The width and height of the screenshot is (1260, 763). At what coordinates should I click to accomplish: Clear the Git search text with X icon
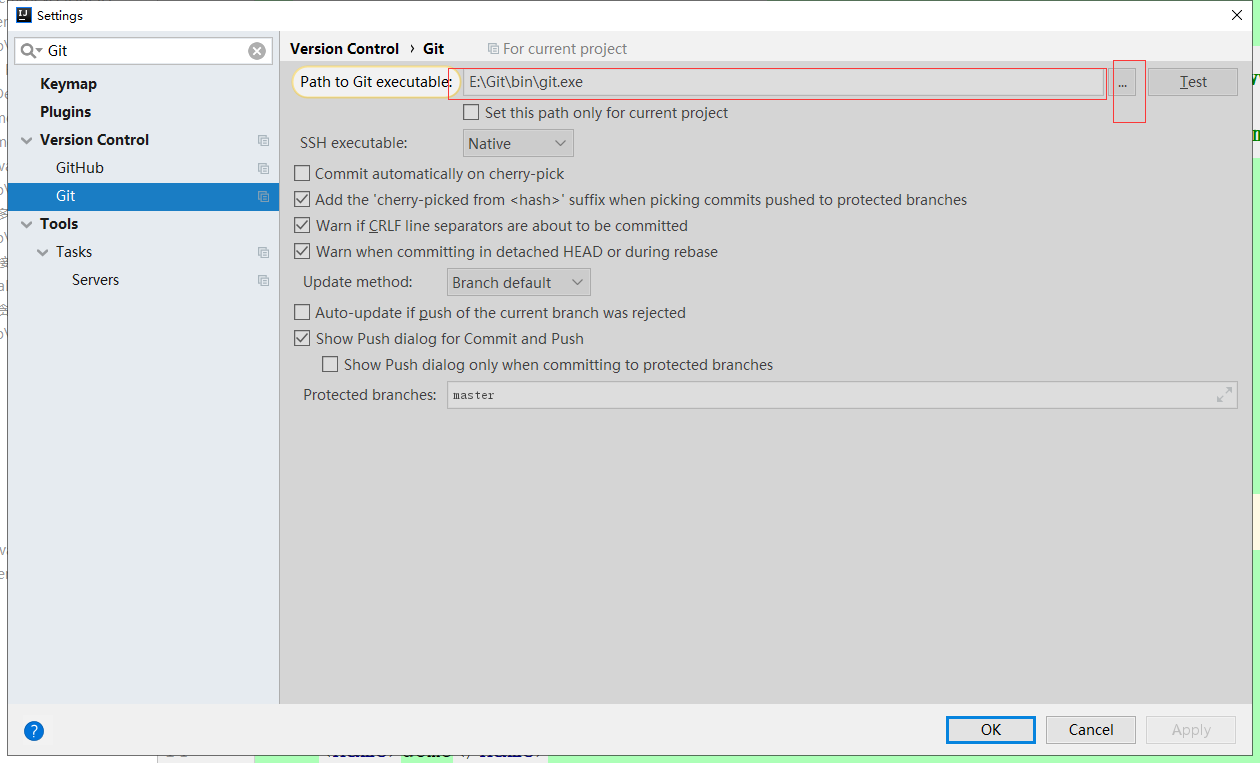[257, 51]
